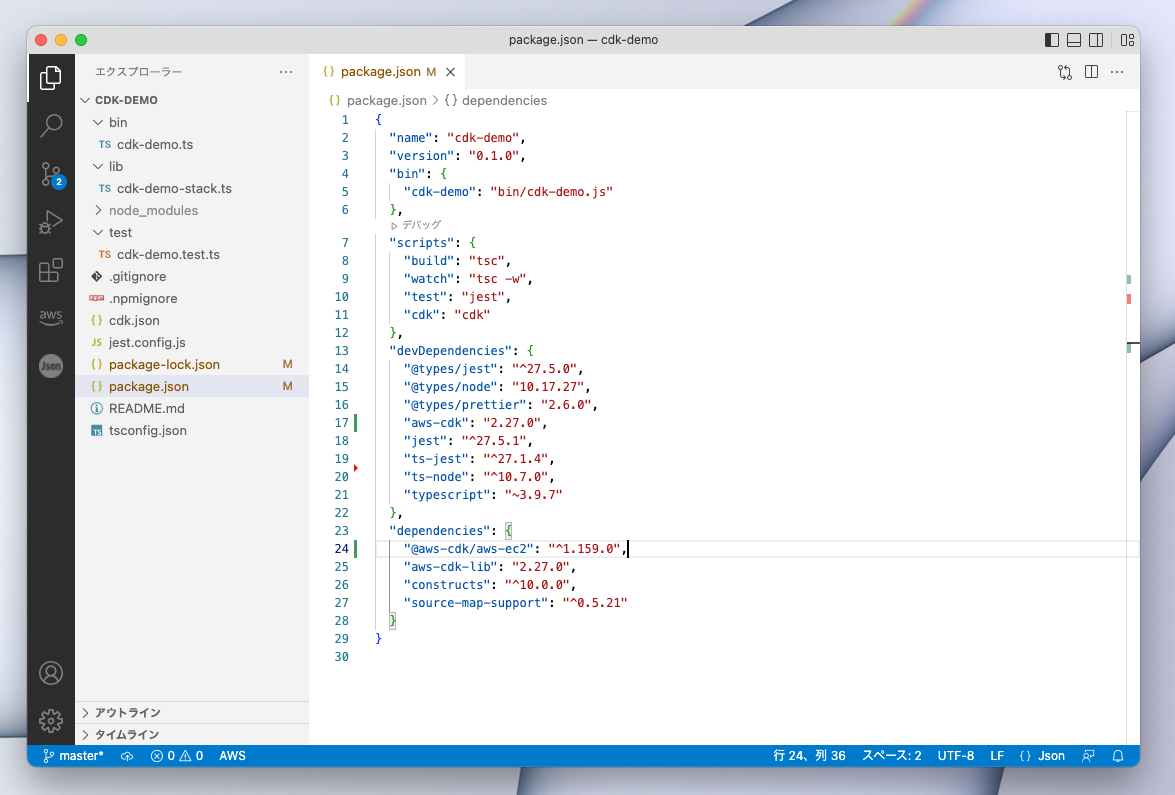Screen dimensions: 1175x795
Task: Open problems errors and warnings indicator
Action: point(177,756)
